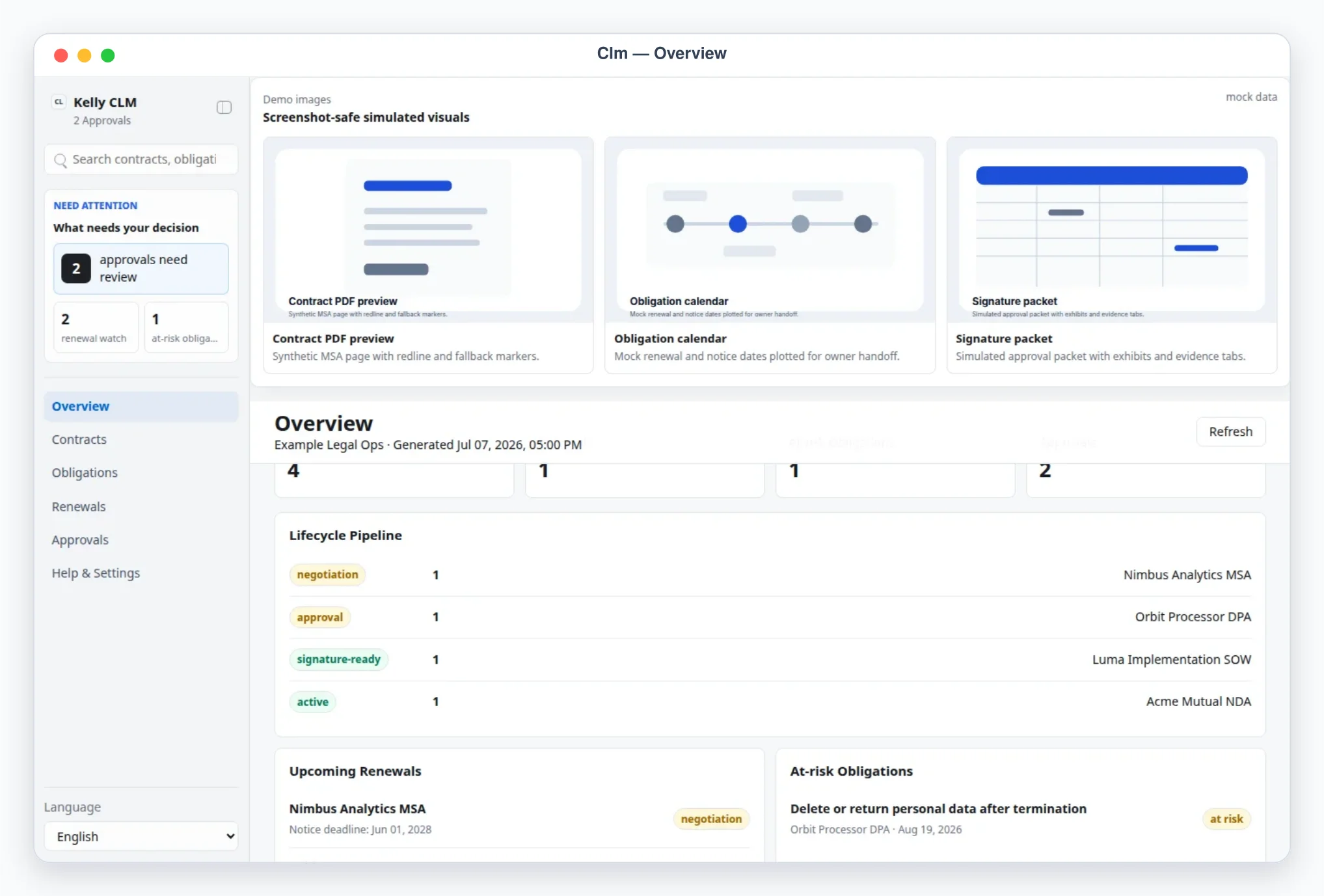Open the Language dropdown set to English
1324x896 pixels.
click(141, 836)
